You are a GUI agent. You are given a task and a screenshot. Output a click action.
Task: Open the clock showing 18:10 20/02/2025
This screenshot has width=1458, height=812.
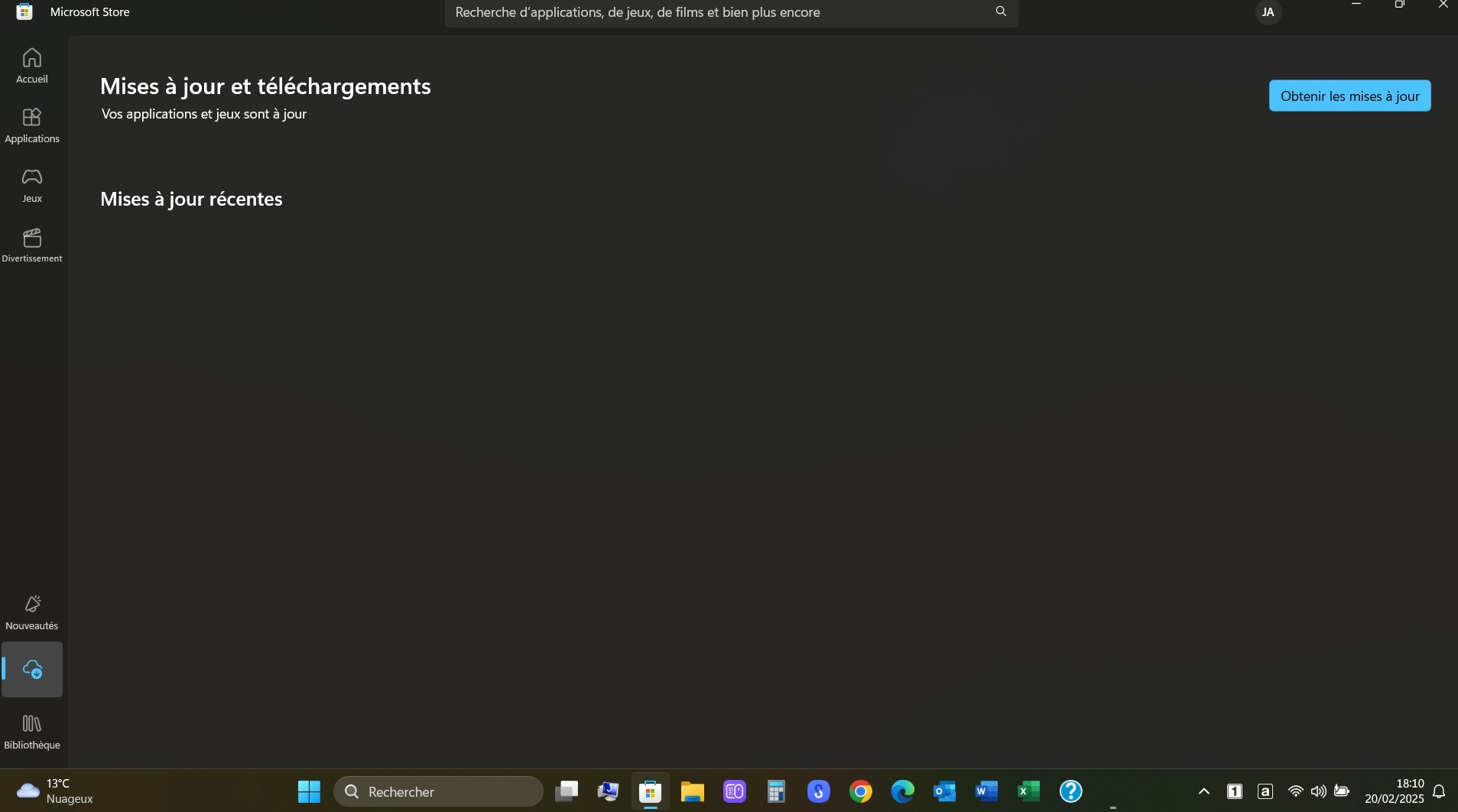pyautogui.click(x=1395, y=791)
